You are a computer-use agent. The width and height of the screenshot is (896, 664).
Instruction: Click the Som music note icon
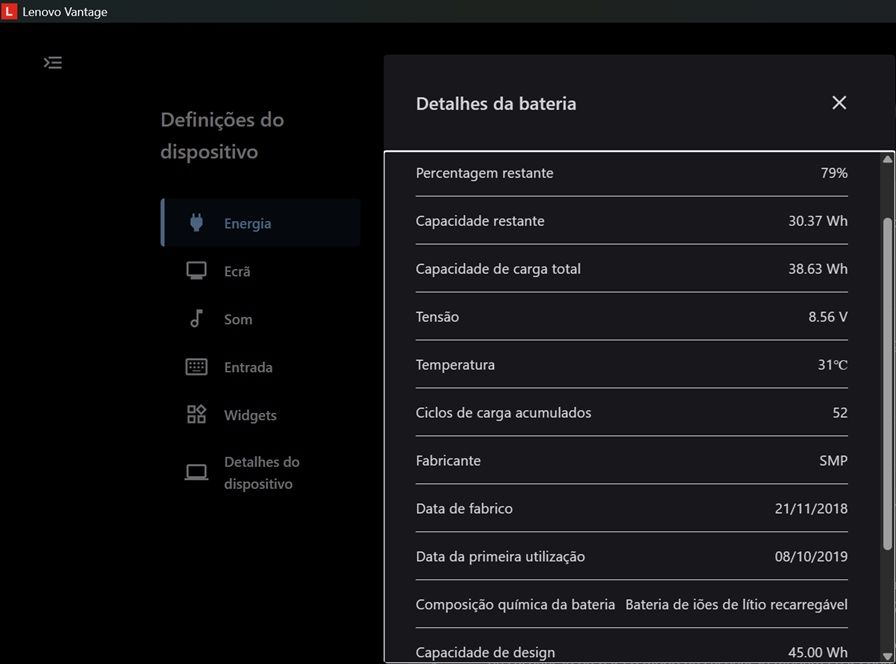pyautogui.click(x=196, y=318)
